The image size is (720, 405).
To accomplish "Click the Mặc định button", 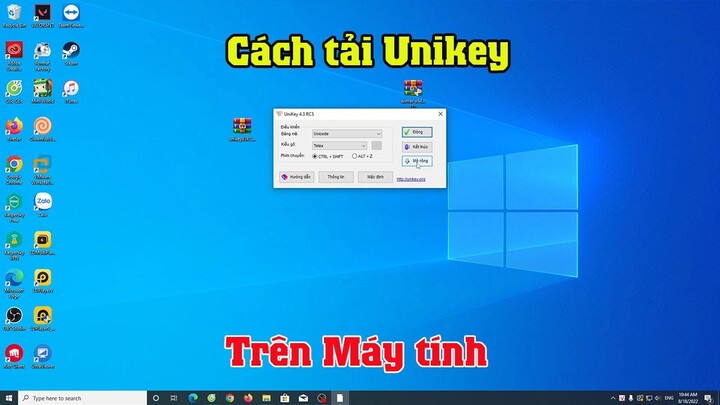I will coord(375,177).
